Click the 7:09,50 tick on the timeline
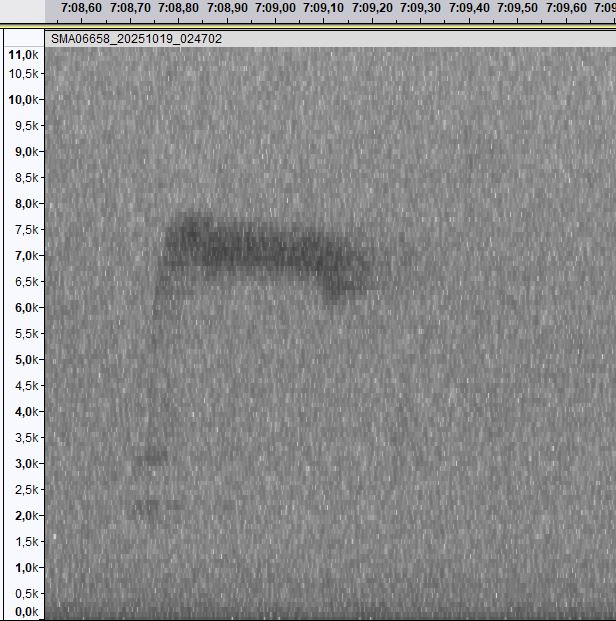The width and height of the screenshot is (616, 621). pos(517,8)
